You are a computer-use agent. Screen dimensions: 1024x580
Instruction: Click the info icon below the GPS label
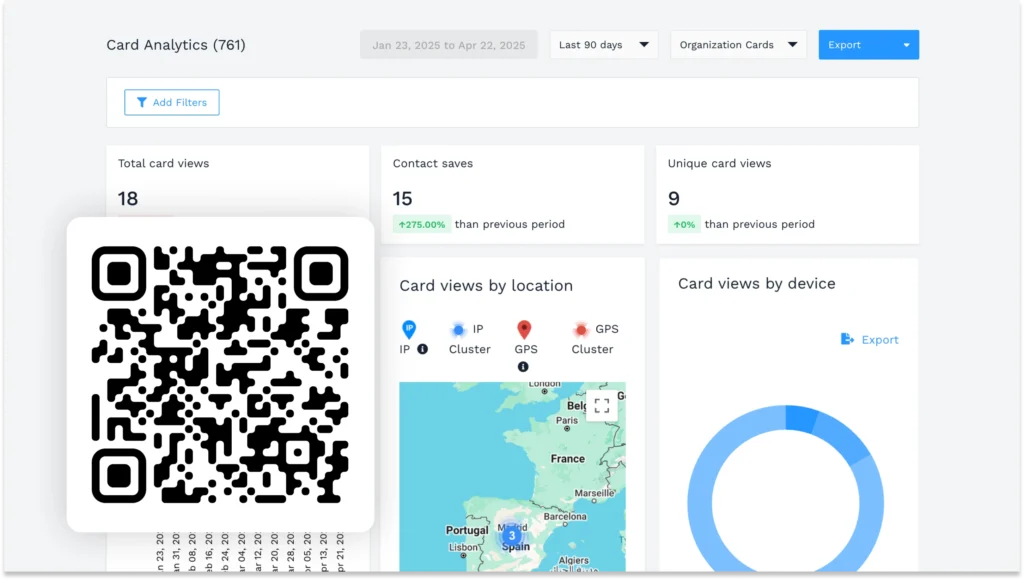(x=524, y=366)
